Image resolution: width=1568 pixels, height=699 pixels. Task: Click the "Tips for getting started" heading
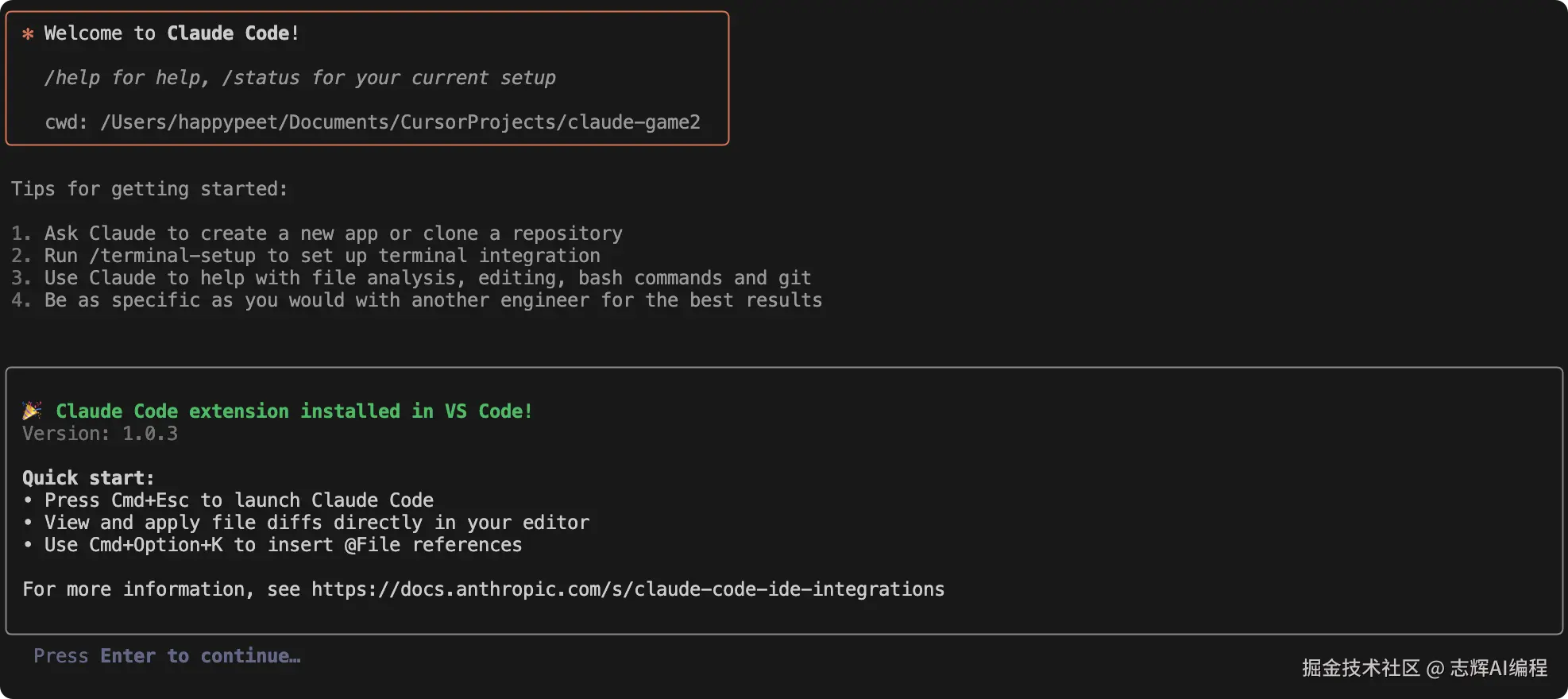tap(149, 189)
